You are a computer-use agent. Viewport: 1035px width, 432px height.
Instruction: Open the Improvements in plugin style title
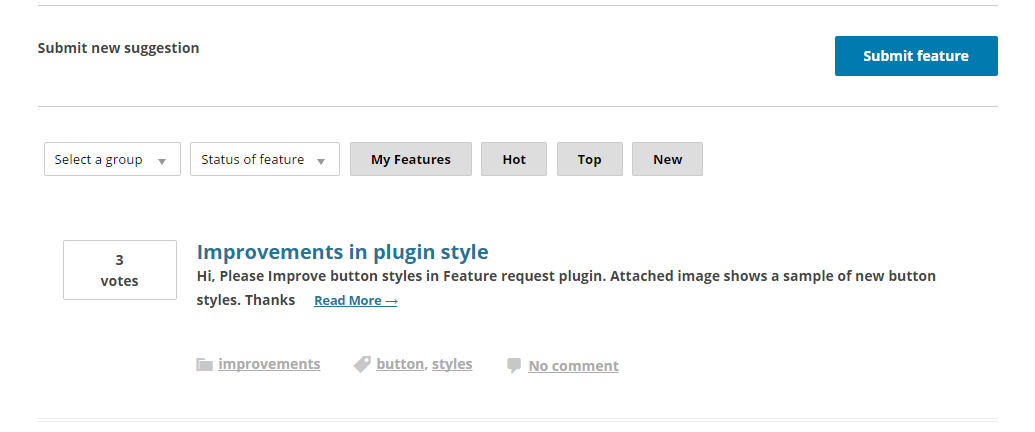[342, 252]
